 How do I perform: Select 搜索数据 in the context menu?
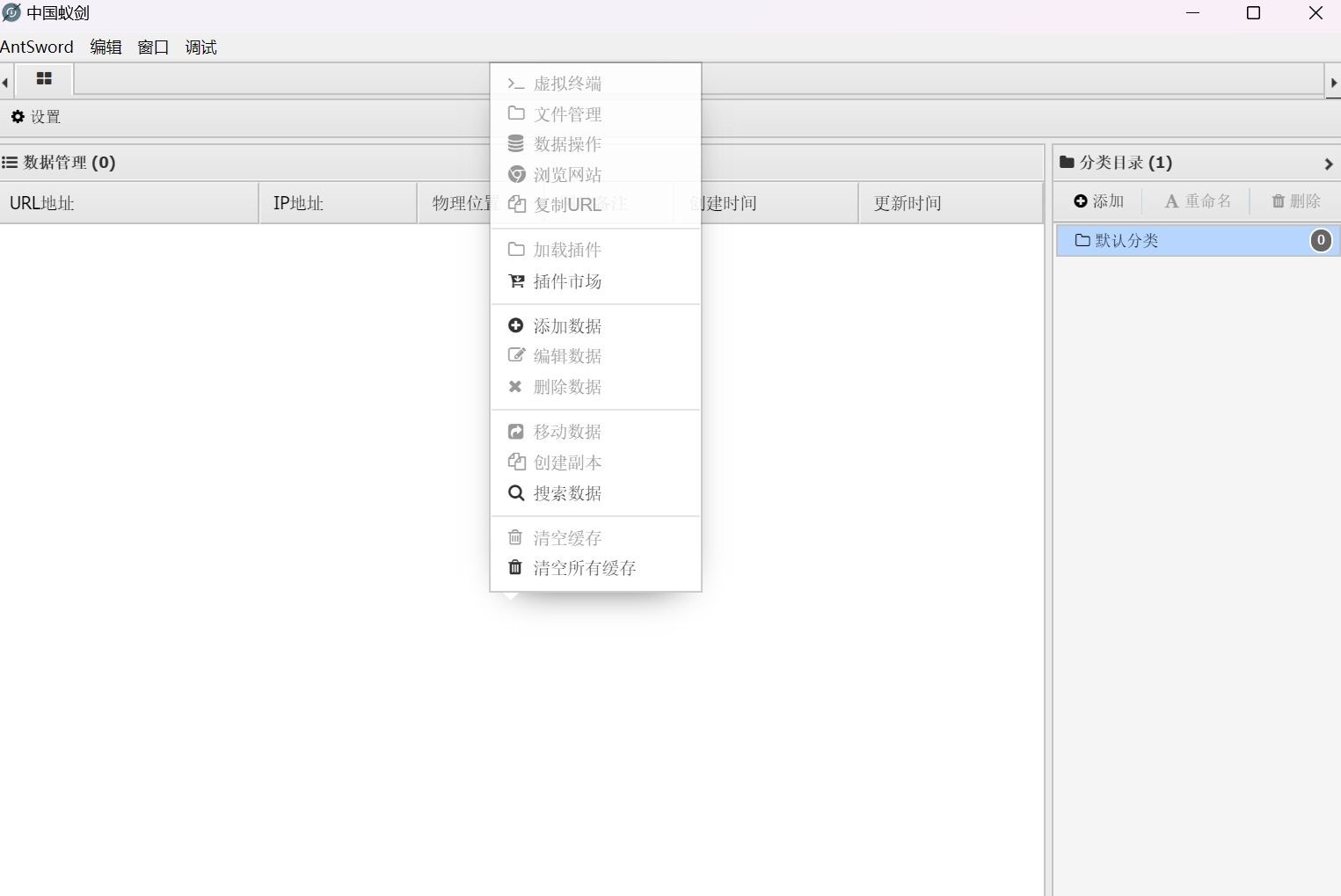pos(595,493)
